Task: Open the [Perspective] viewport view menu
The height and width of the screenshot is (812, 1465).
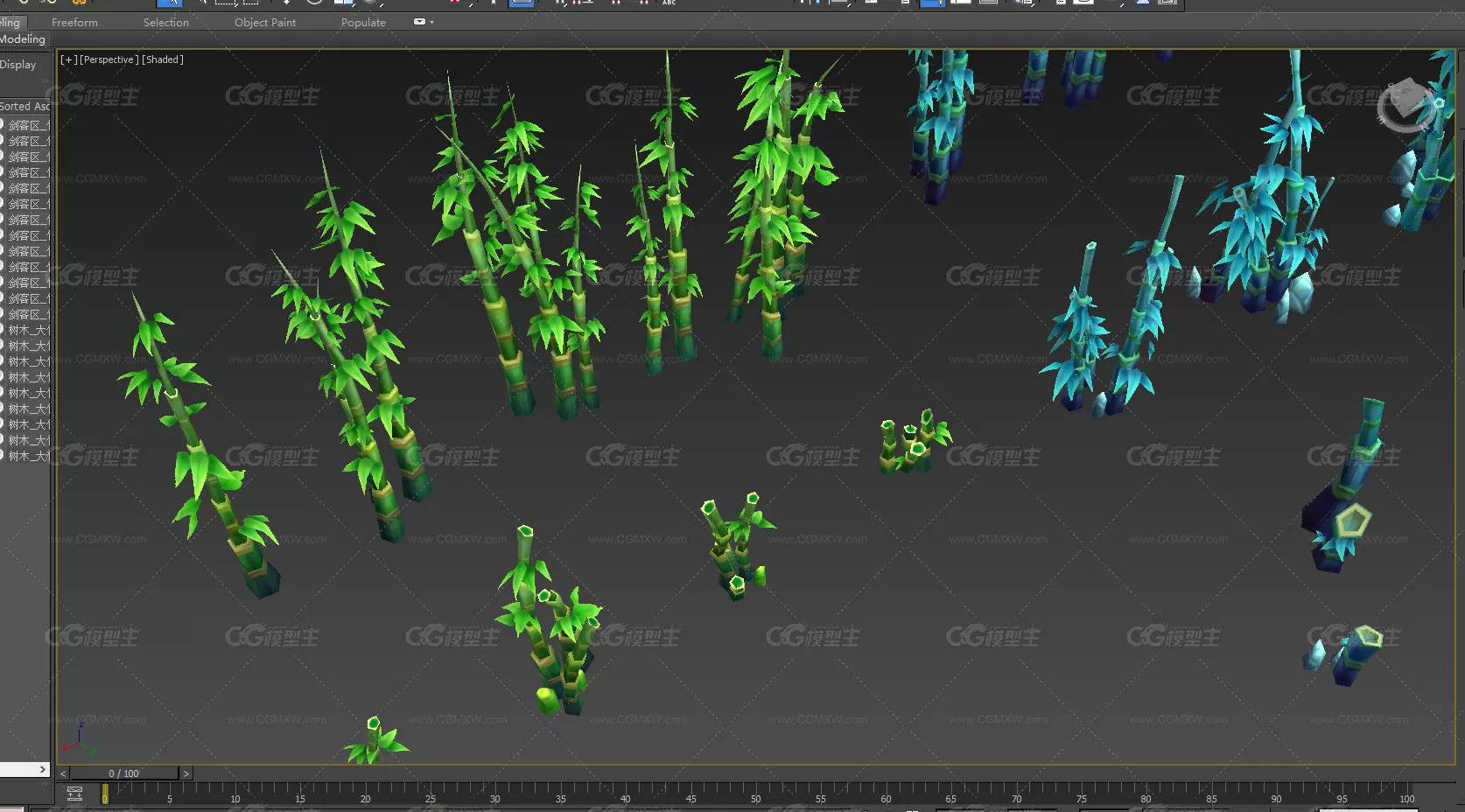Action: tap(109, 59)
